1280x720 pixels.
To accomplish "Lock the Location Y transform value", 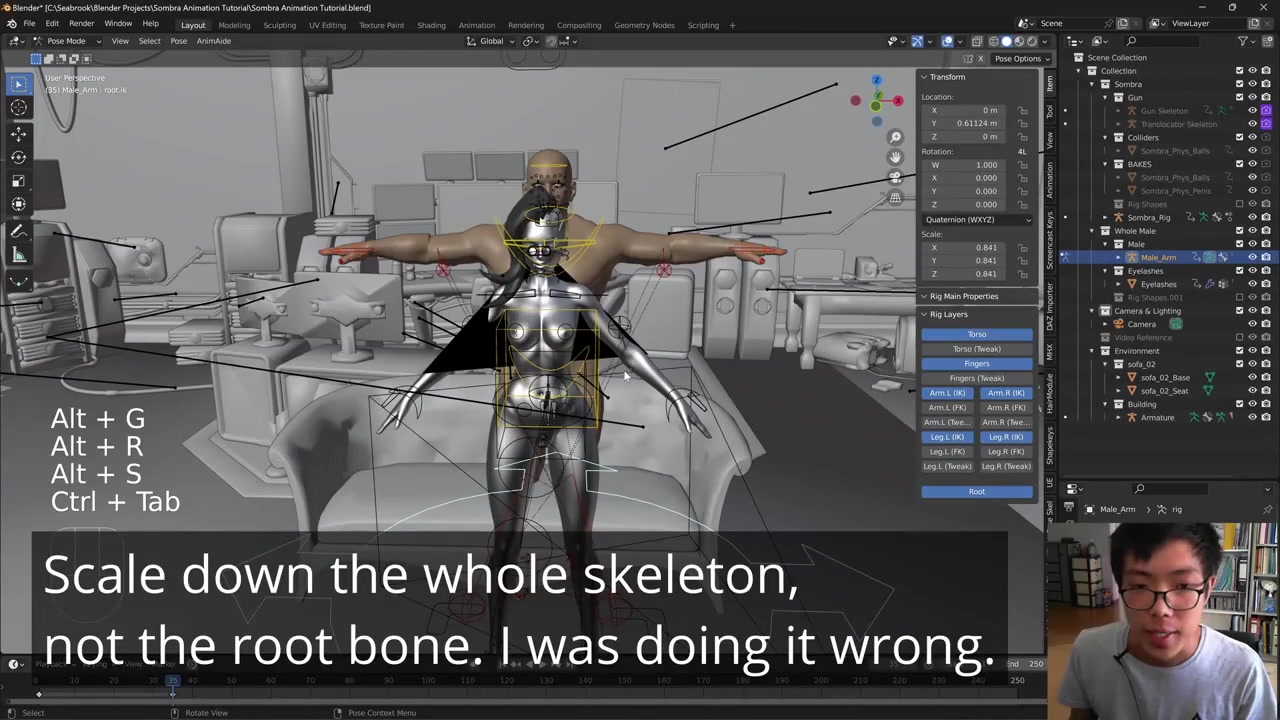I will (x=1022, y=123).
